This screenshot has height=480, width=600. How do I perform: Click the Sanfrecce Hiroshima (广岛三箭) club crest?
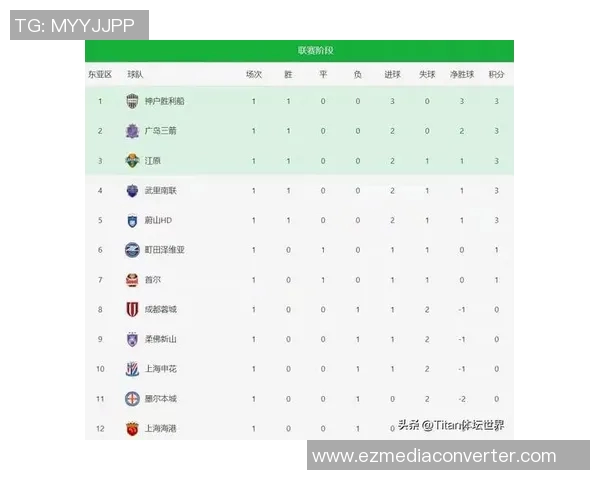132,131
